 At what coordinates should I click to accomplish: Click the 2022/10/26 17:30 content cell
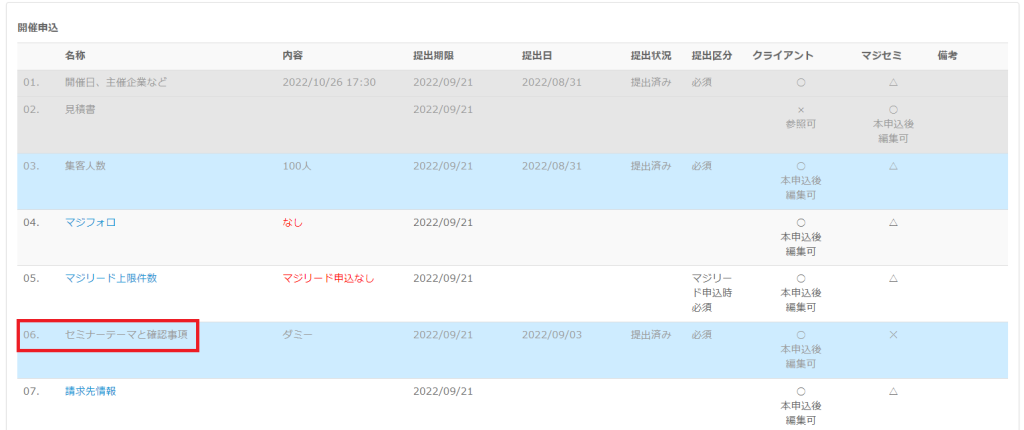point(329,82)
